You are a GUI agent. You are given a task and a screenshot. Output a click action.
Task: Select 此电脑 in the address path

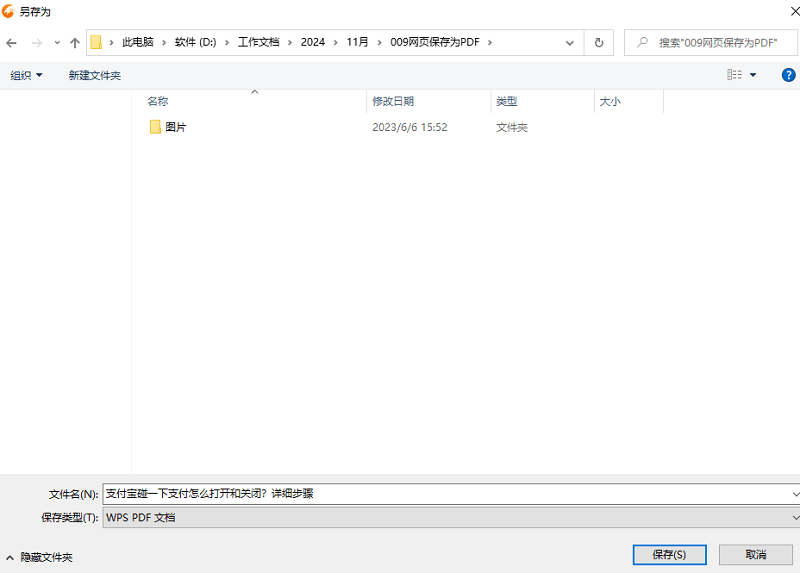click(x=138, y=42)
